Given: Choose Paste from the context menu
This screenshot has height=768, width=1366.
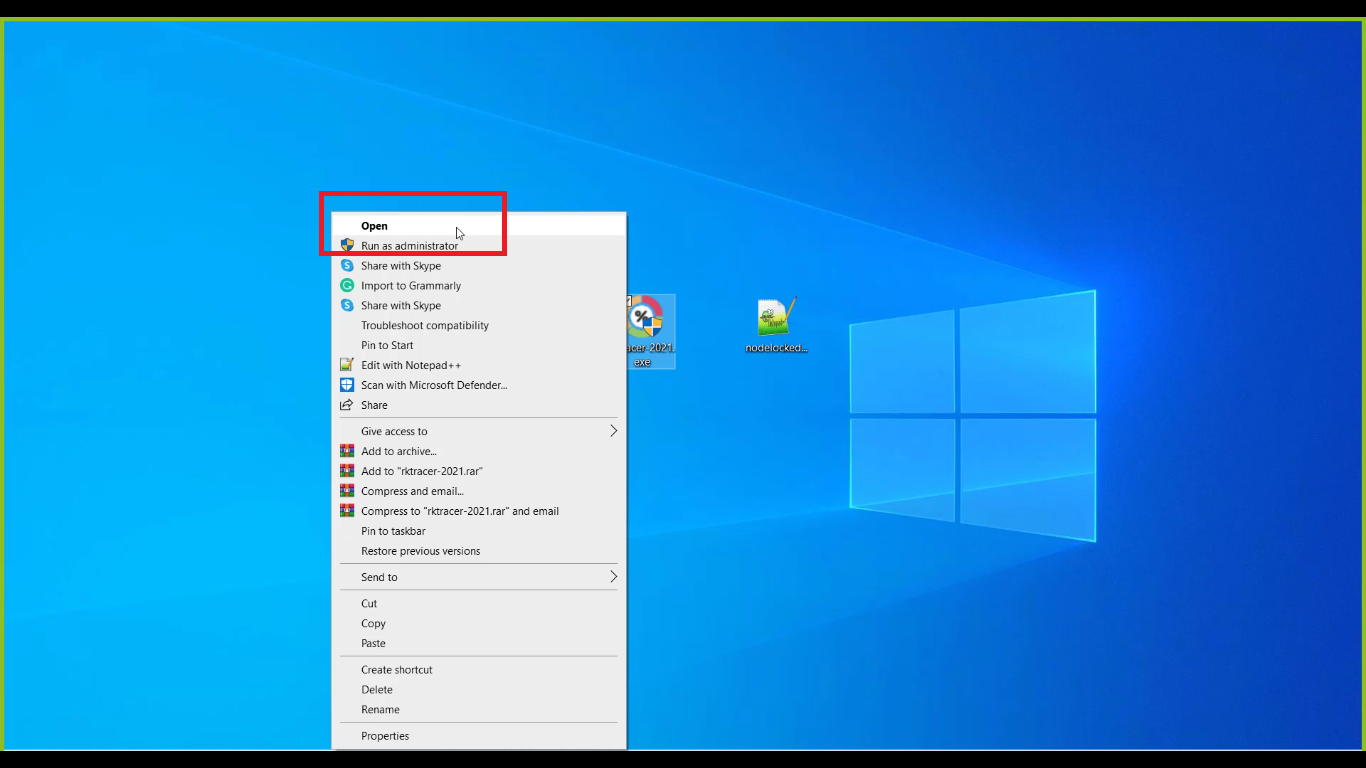Looking at the screenshot, I should (479, 644).
